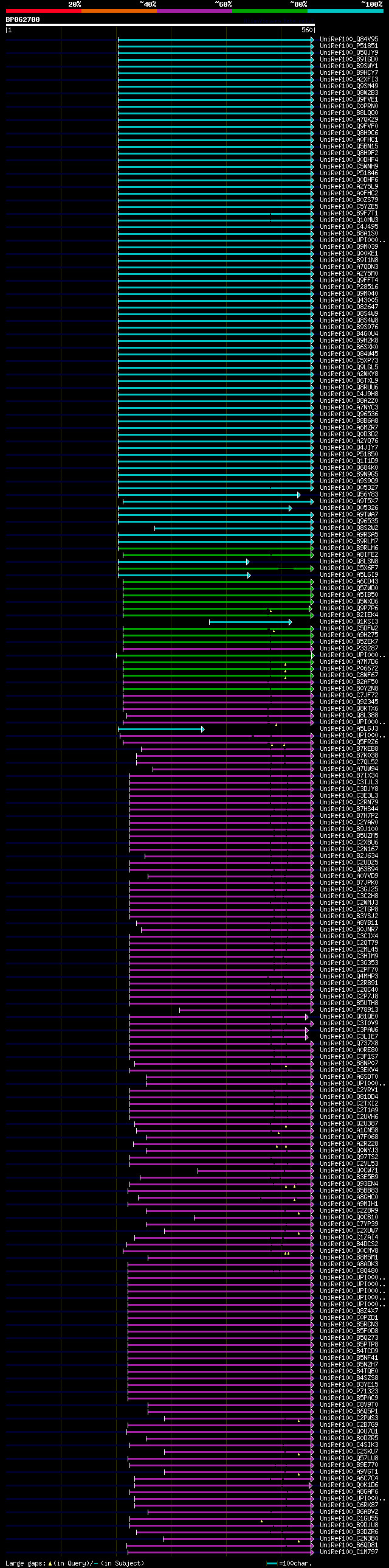Click the short cyan bar of UniRef100_Q8LSN8
389x1568 pixels.
click(x=184, y=562)
